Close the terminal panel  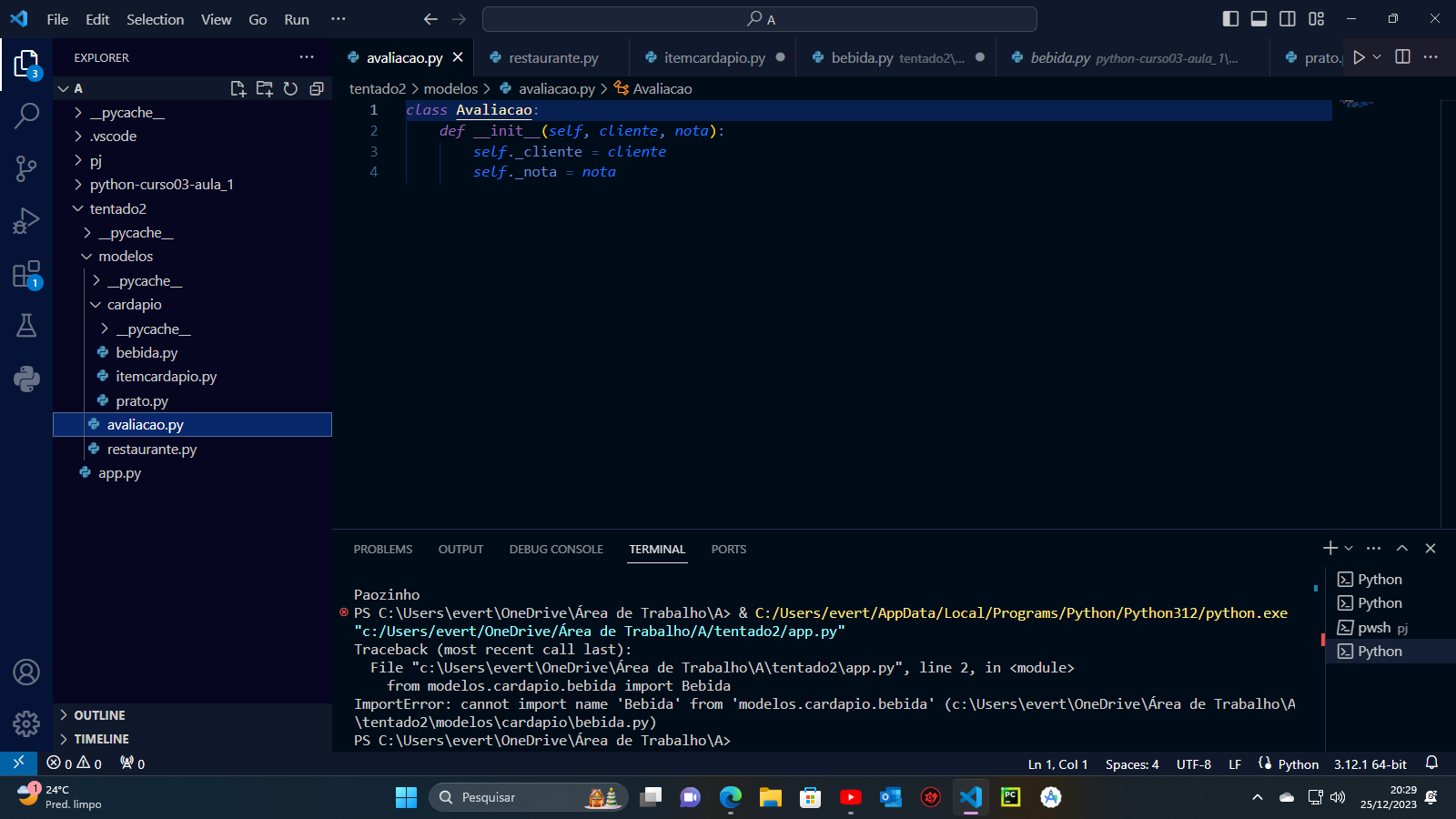coord(1431,548)
